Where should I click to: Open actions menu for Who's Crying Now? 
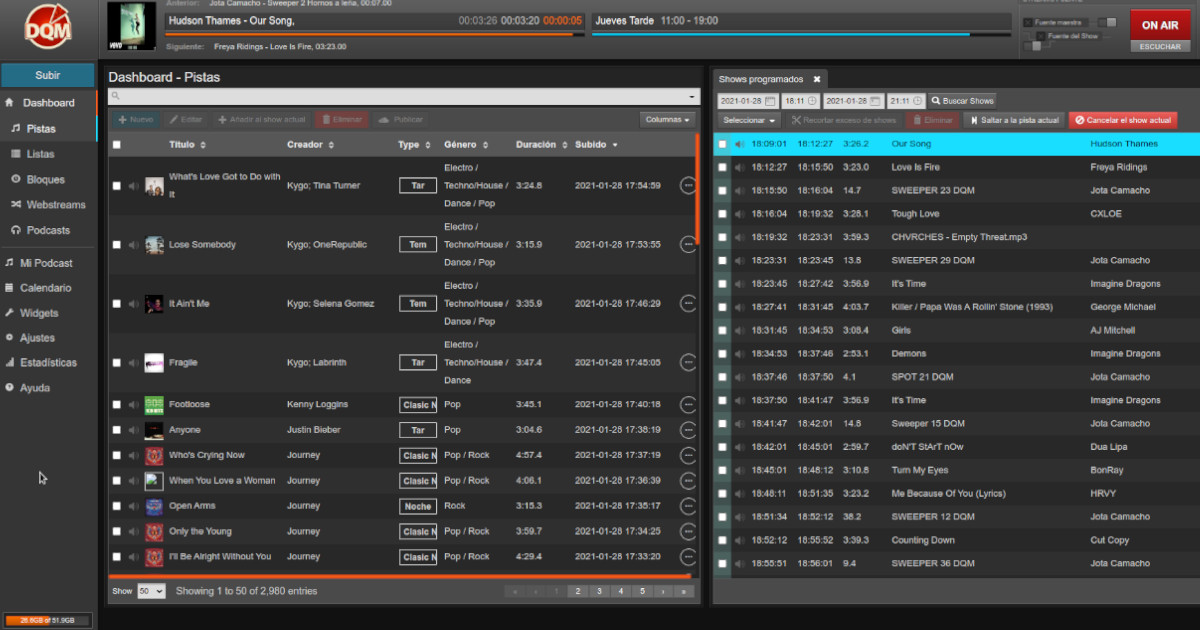[687, 455]
